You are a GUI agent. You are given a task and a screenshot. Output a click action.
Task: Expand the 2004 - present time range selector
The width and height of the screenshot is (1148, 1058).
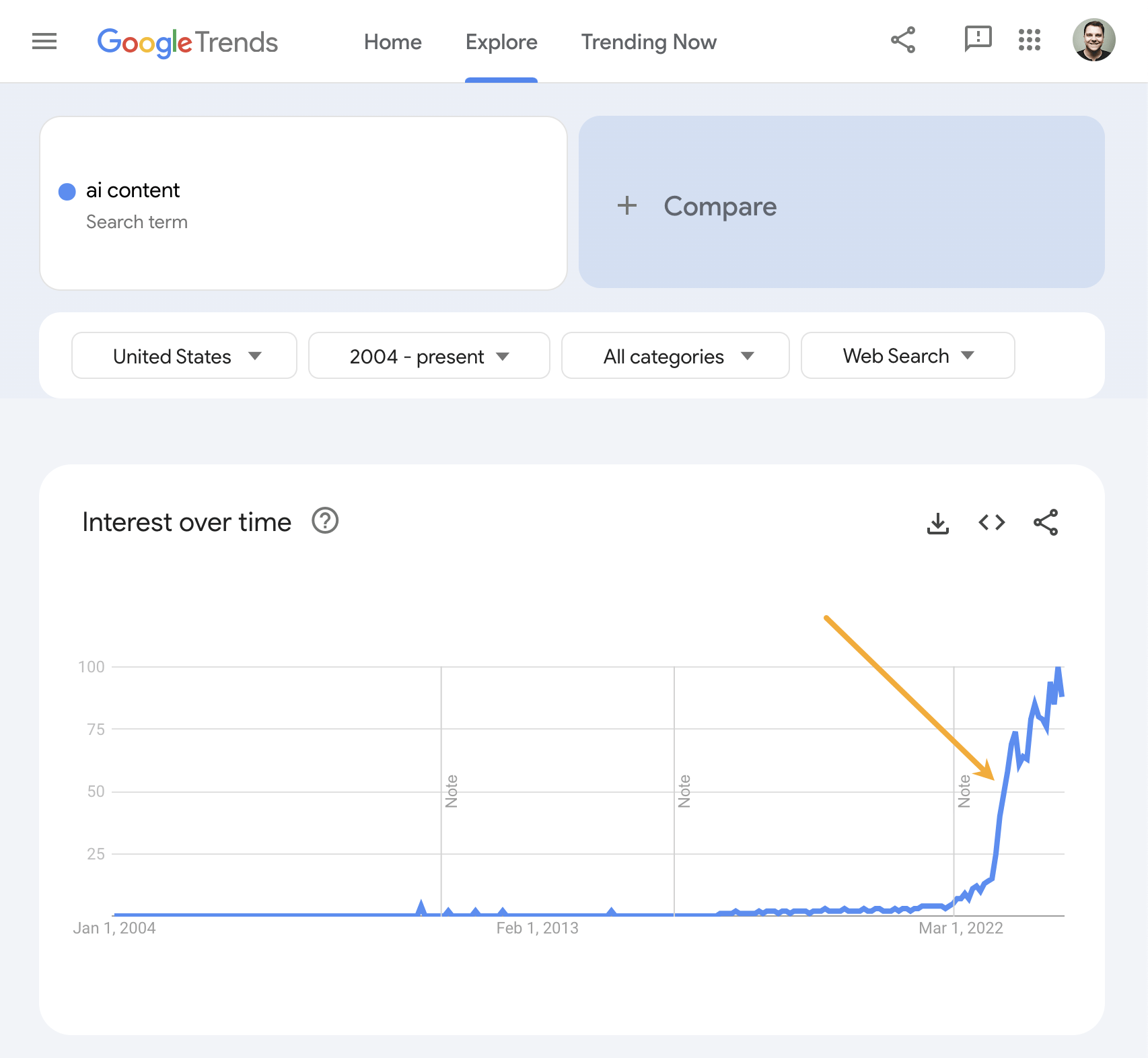pos(429,355)
